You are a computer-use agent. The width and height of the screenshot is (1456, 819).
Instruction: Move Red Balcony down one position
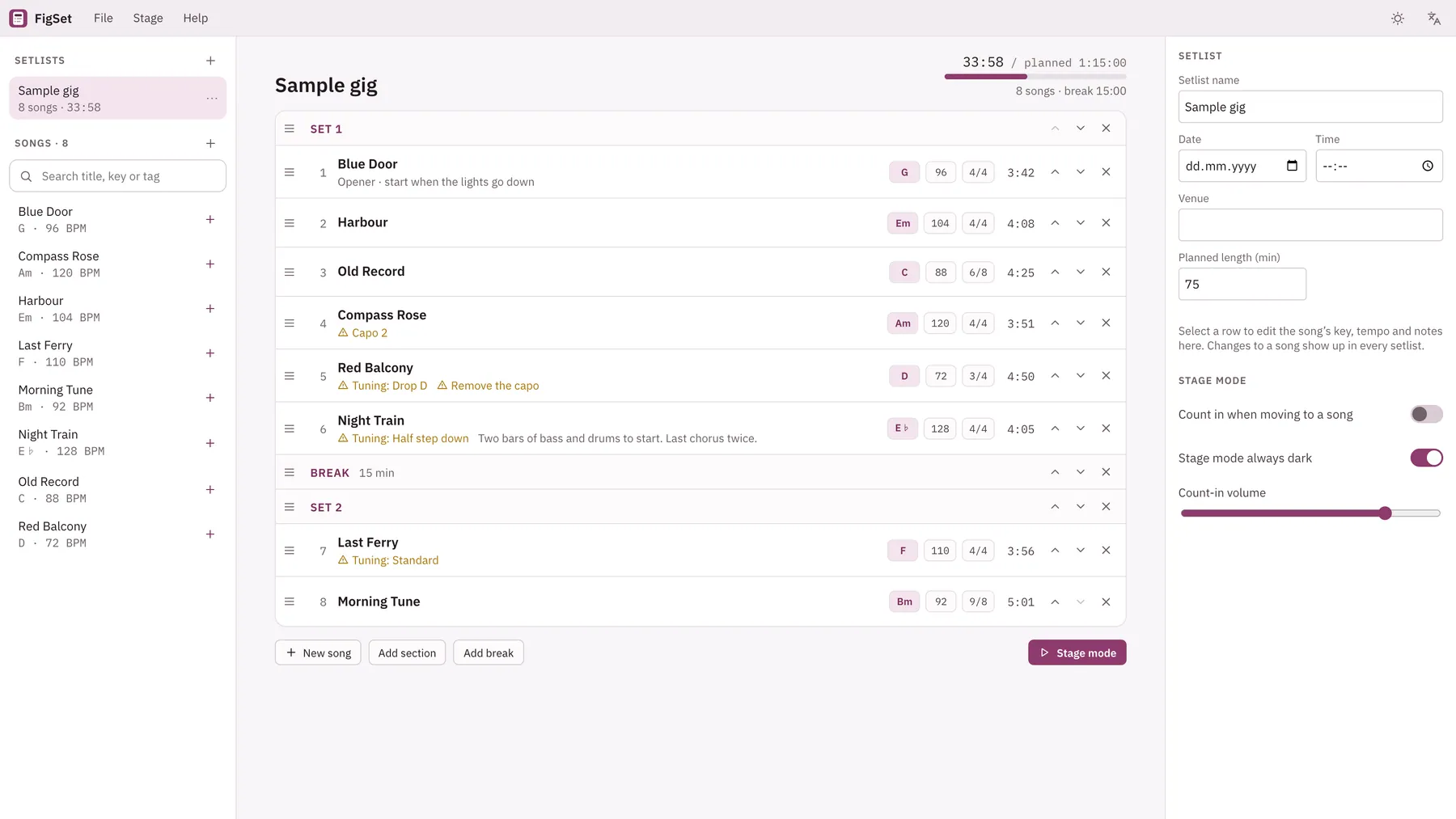[1080, 376]
